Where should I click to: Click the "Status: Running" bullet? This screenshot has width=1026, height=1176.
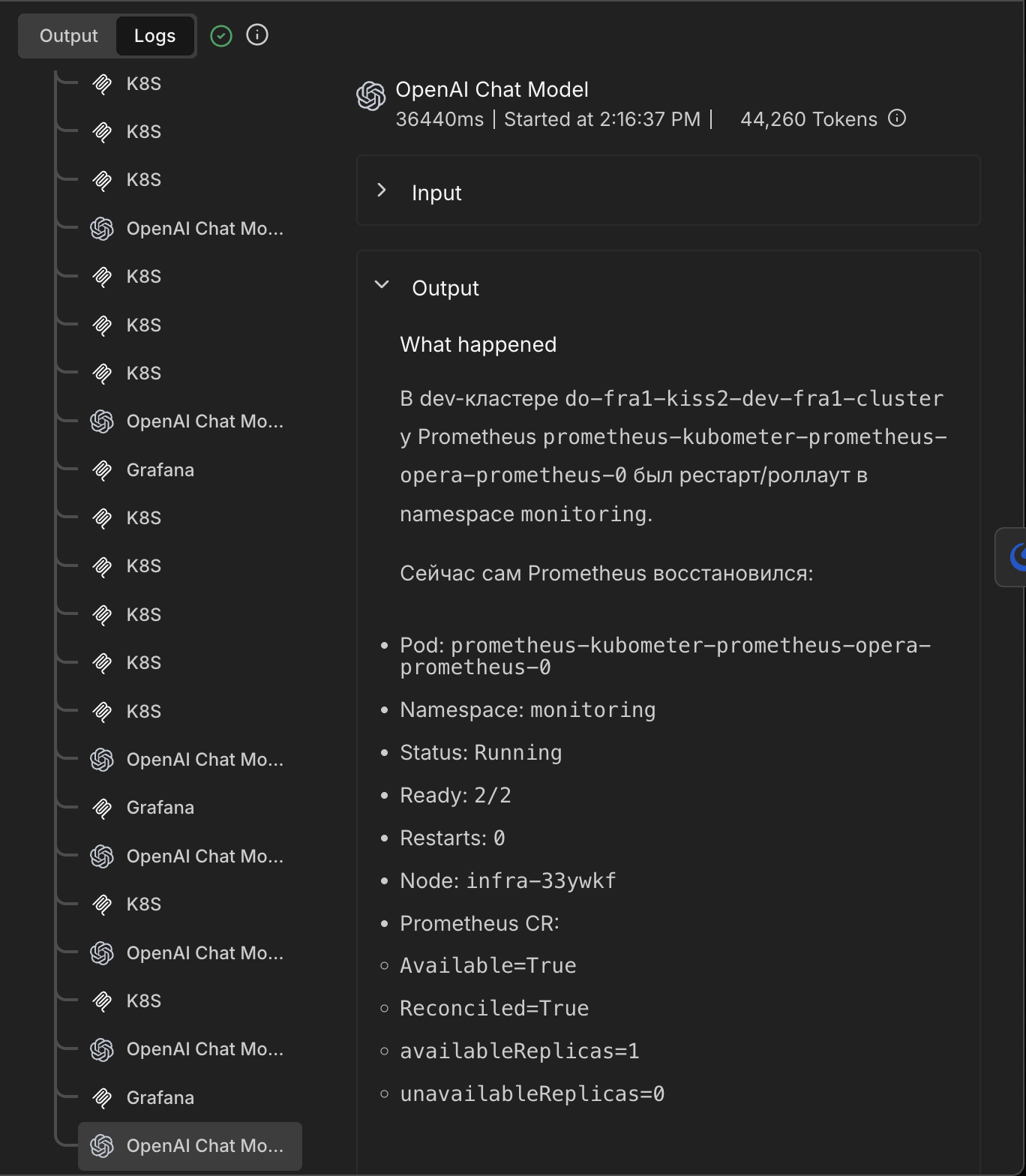coord(481,753)
